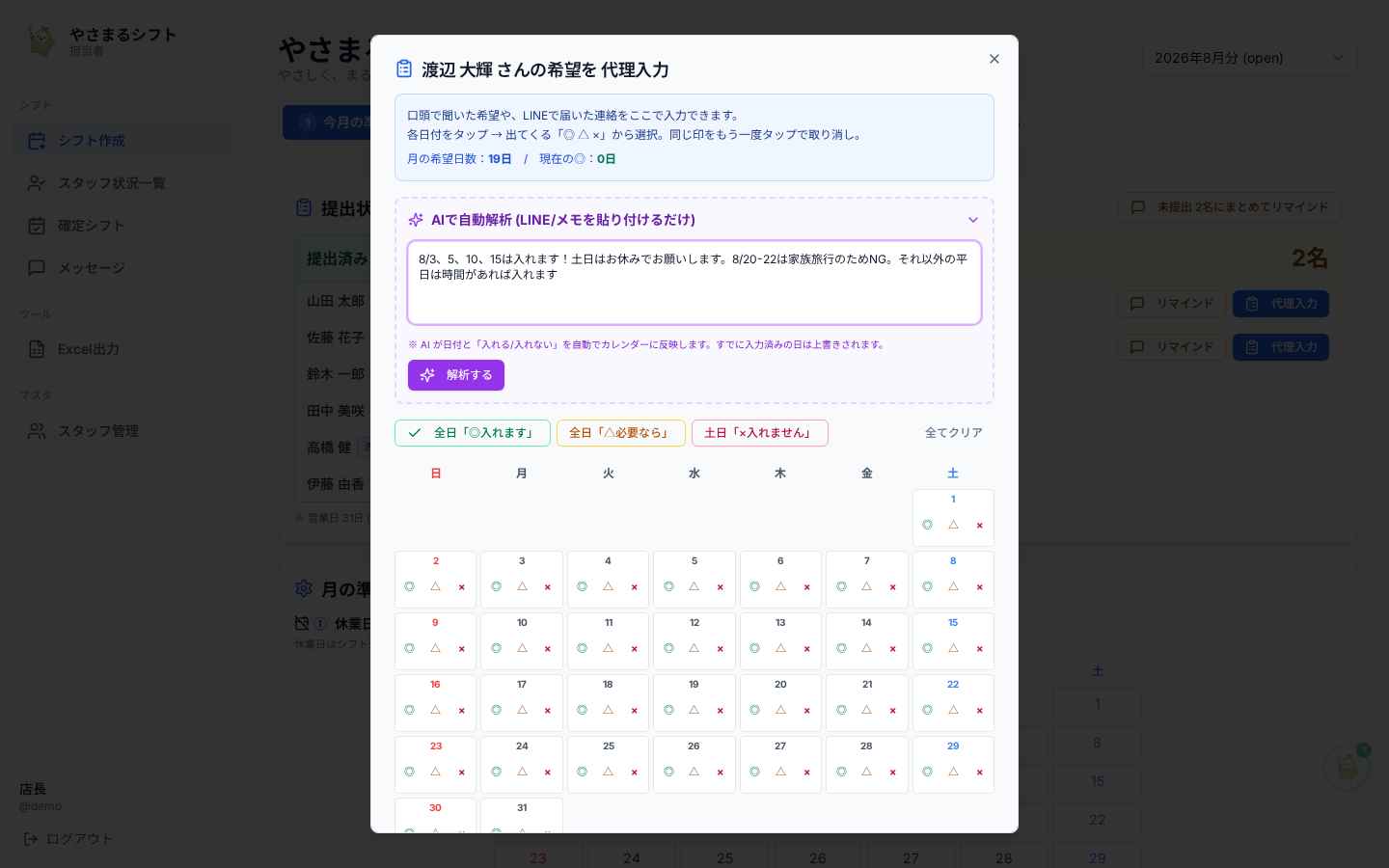Select ◎ on day 16
The image size is (1389, 868).
click(x=409, y=710)
